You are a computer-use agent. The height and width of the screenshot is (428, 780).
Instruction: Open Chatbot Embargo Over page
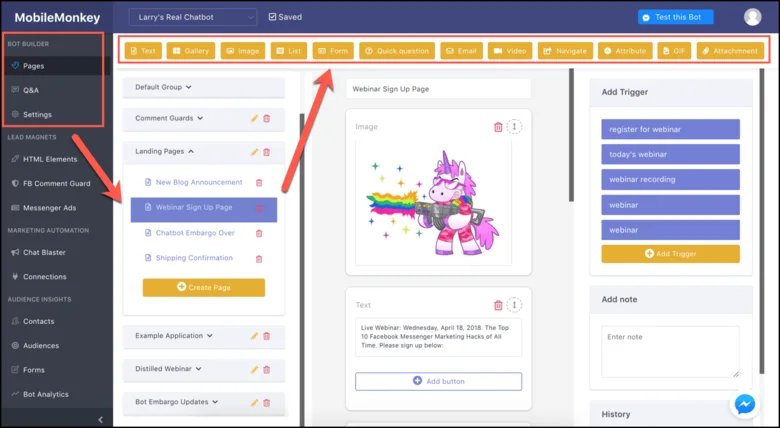(x=195, y=233)
